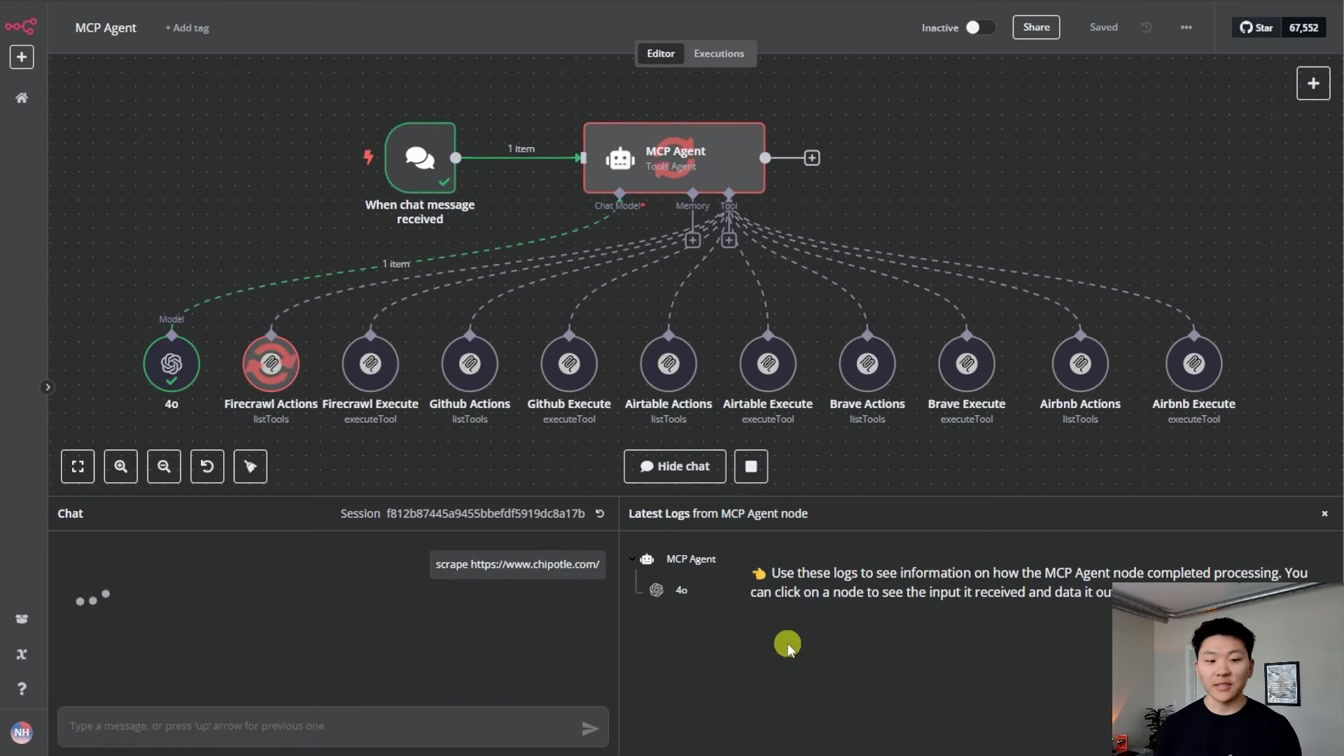
Task: Click the MCP Agent workflow title
Action: click(x=105, y=28)
